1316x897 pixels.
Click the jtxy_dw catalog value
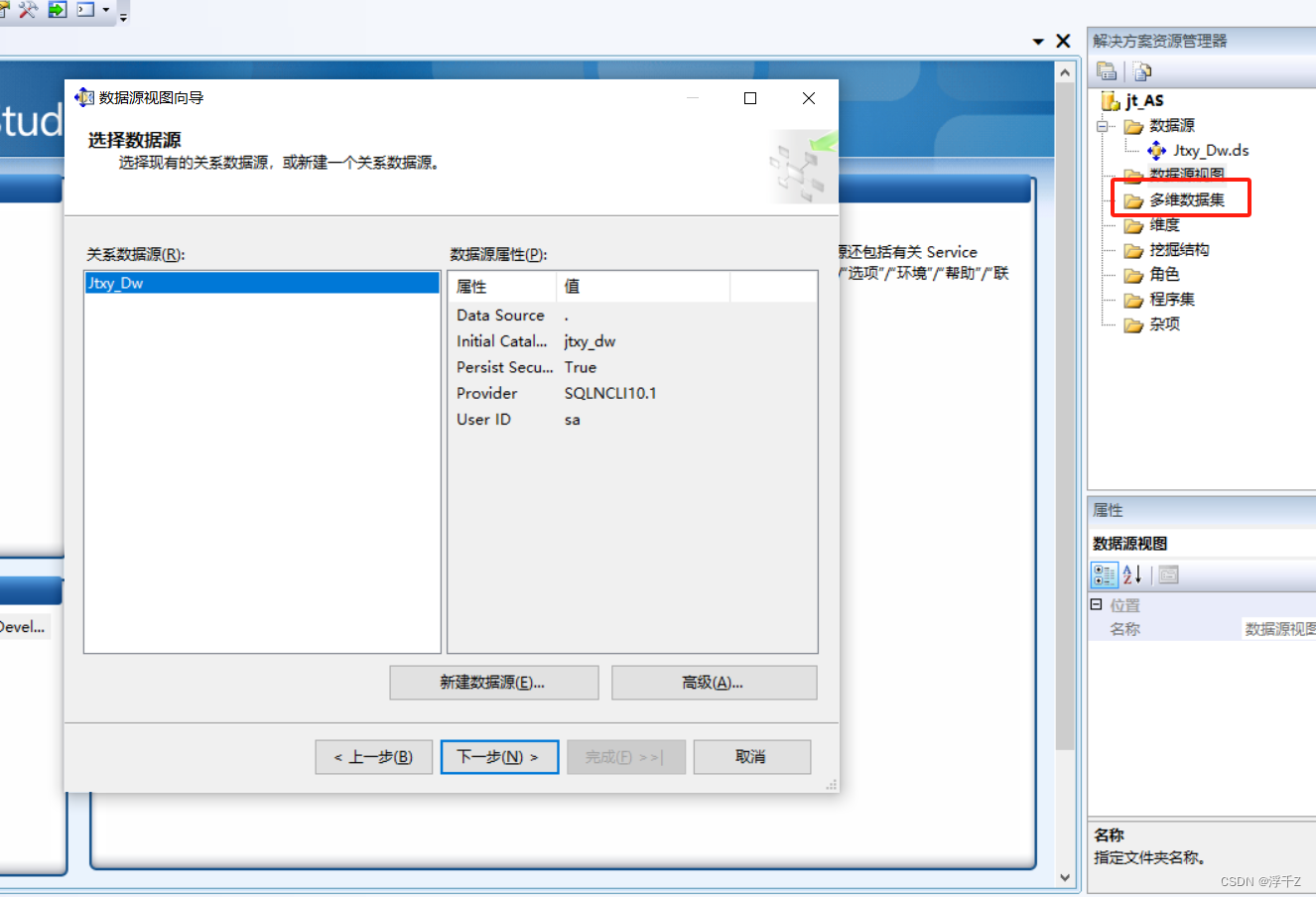pyautogui.click(x=590, y=341)
